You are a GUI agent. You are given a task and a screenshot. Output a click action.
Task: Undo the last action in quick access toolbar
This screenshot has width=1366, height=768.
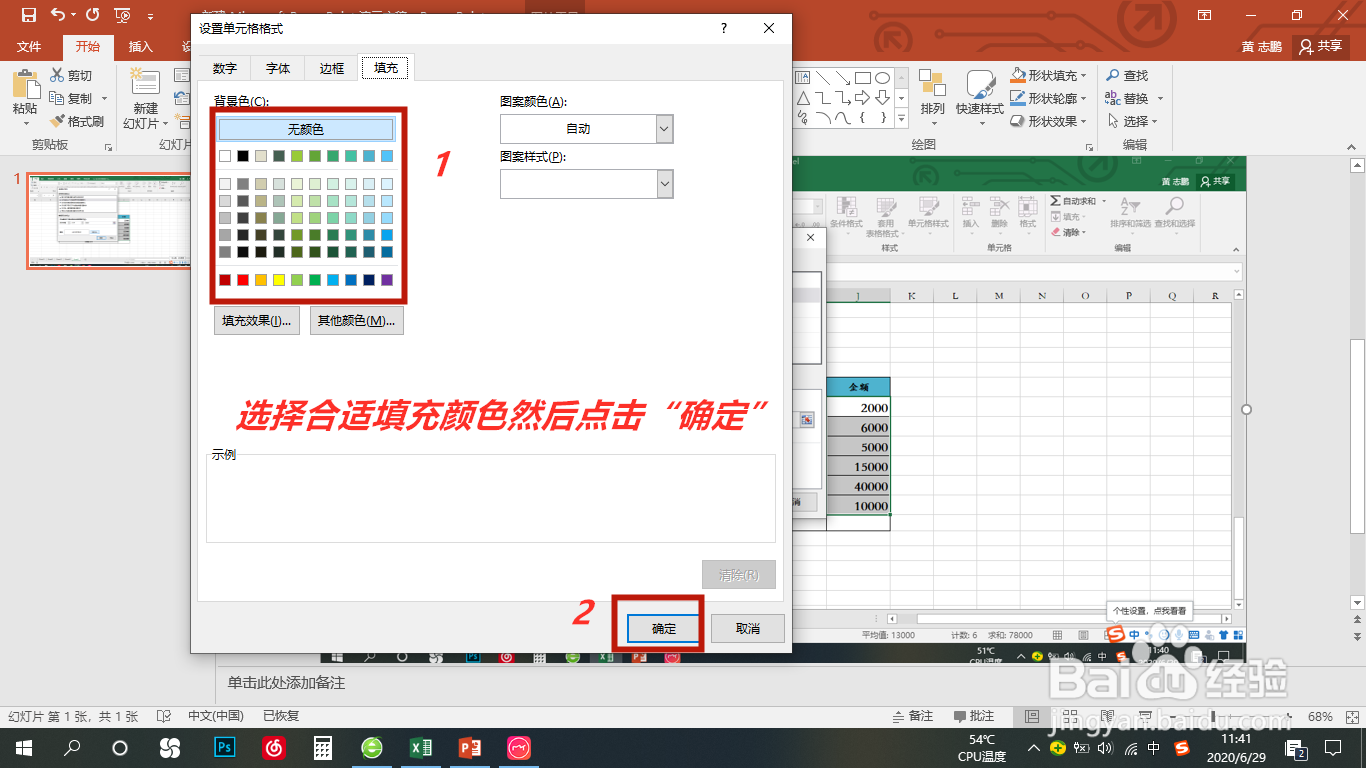pos(57,15)
